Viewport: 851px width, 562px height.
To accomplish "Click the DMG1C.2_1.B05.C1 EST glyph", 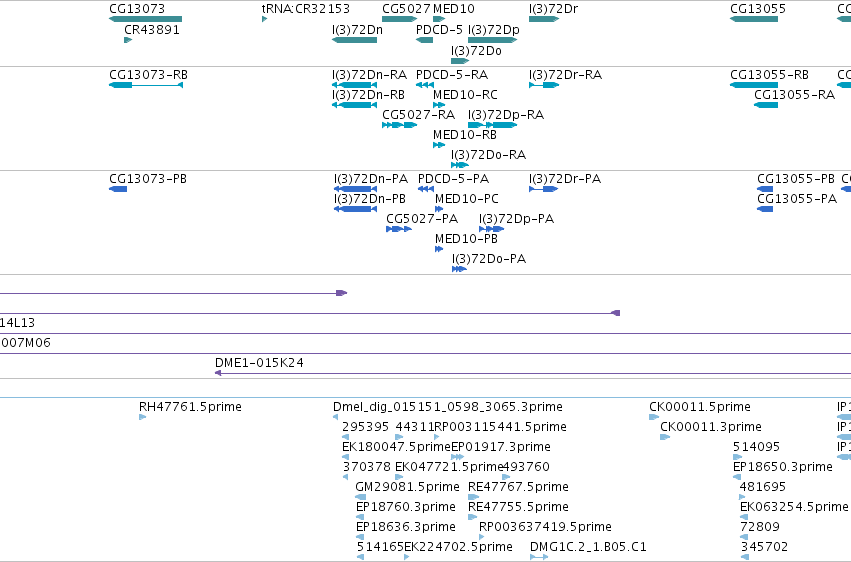I will (x=539, y=557).
